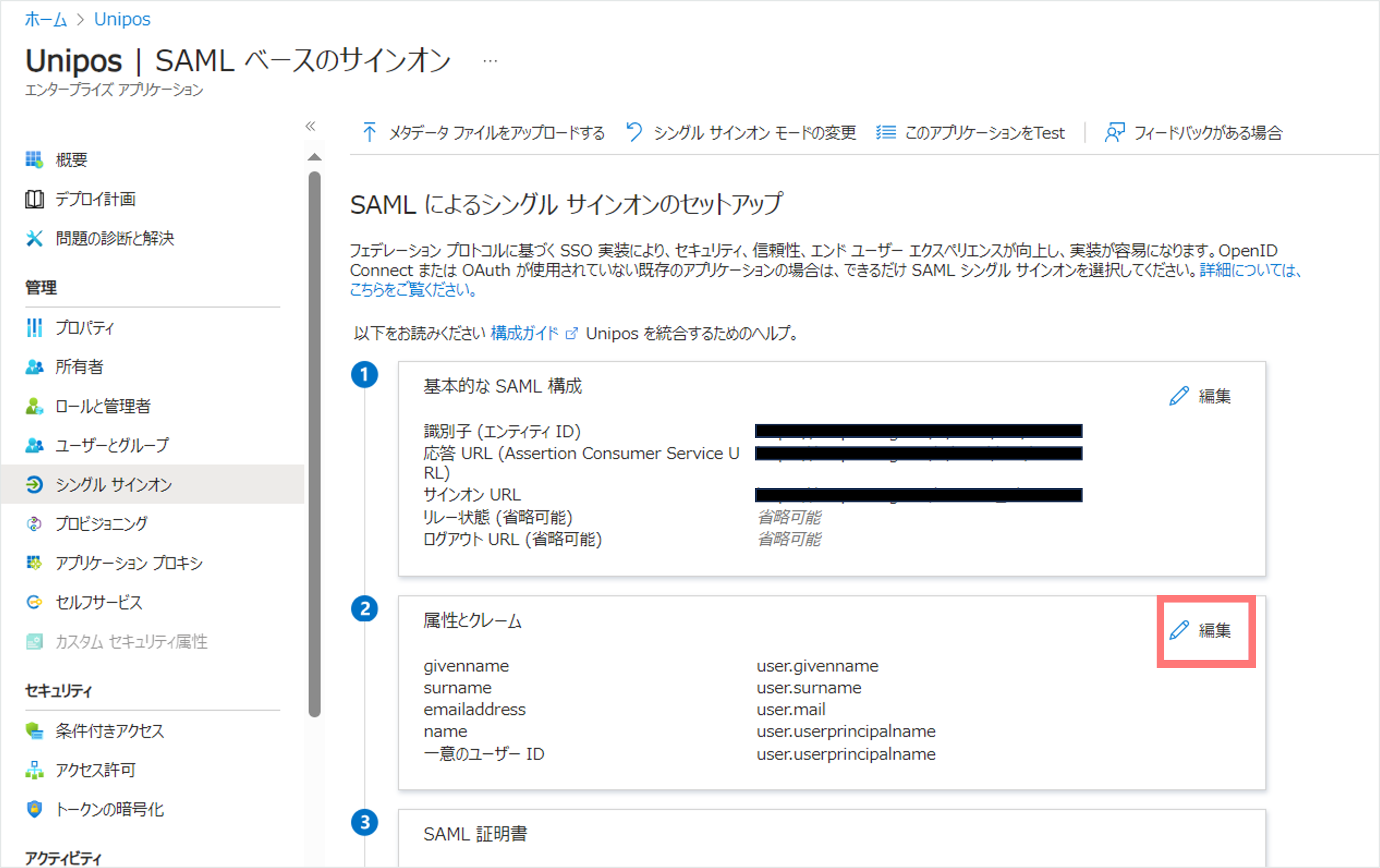Click the アプリケーション プロキシ icon
Screen dimensions: 1380x868
pos(34,563)
